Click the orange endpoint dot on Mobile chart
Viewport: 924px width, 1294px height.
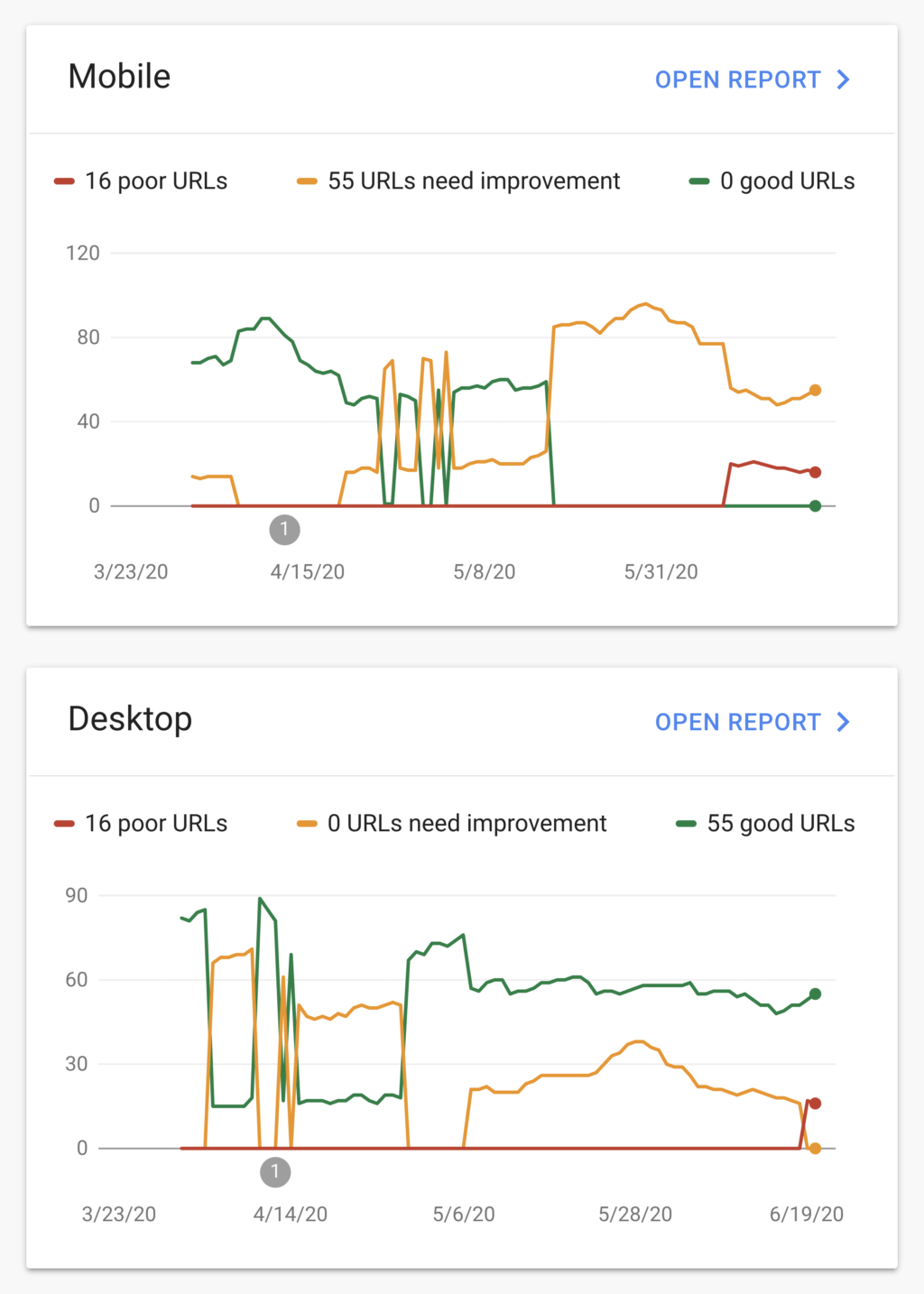coord(815,390)
